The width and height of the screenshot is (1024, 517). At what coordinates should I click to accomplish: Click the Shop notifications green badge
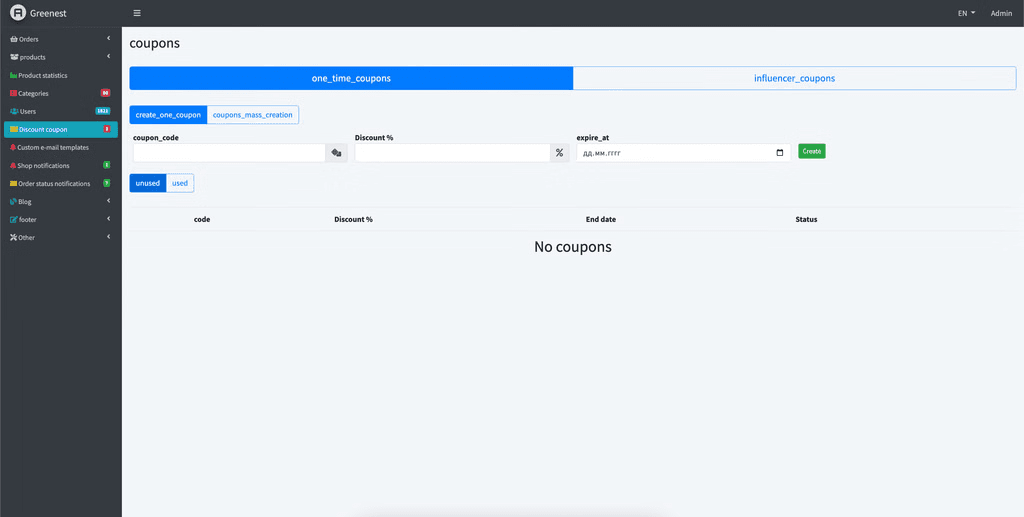[x=106, y=165]
